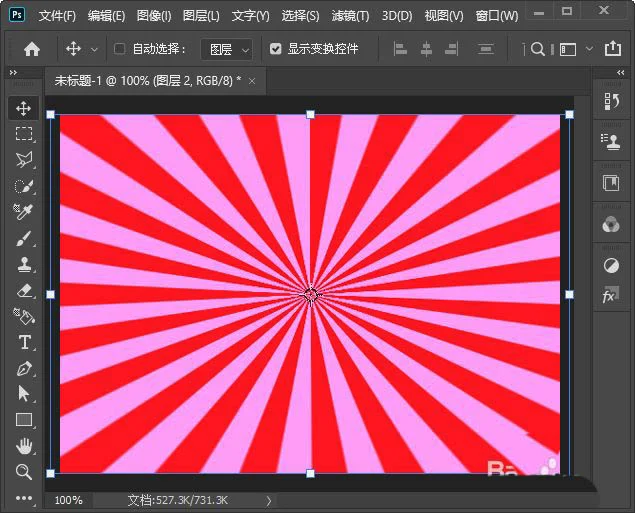The image size is (635, 513).
Task: Select the Clone Stamp tool
Action: tap(23, 264)
